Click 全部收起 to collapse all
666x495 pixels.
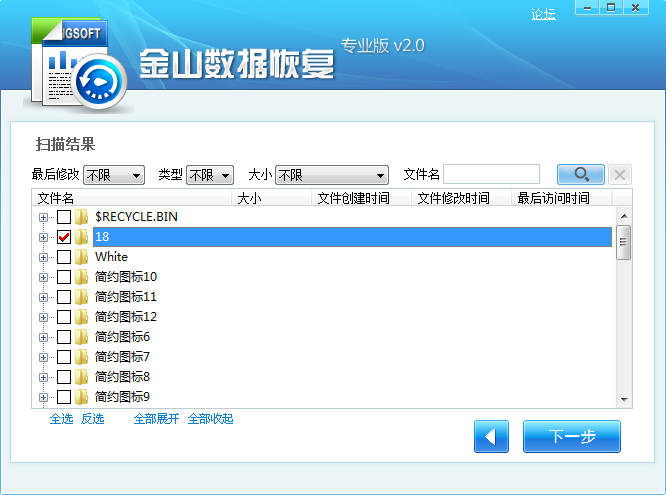pyautogui.click(x=210, y=419)
